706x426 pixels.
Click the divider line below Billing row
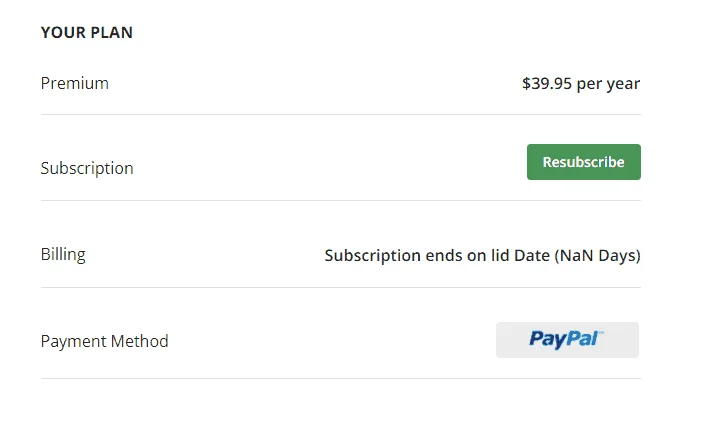click(x=341, y=287)
